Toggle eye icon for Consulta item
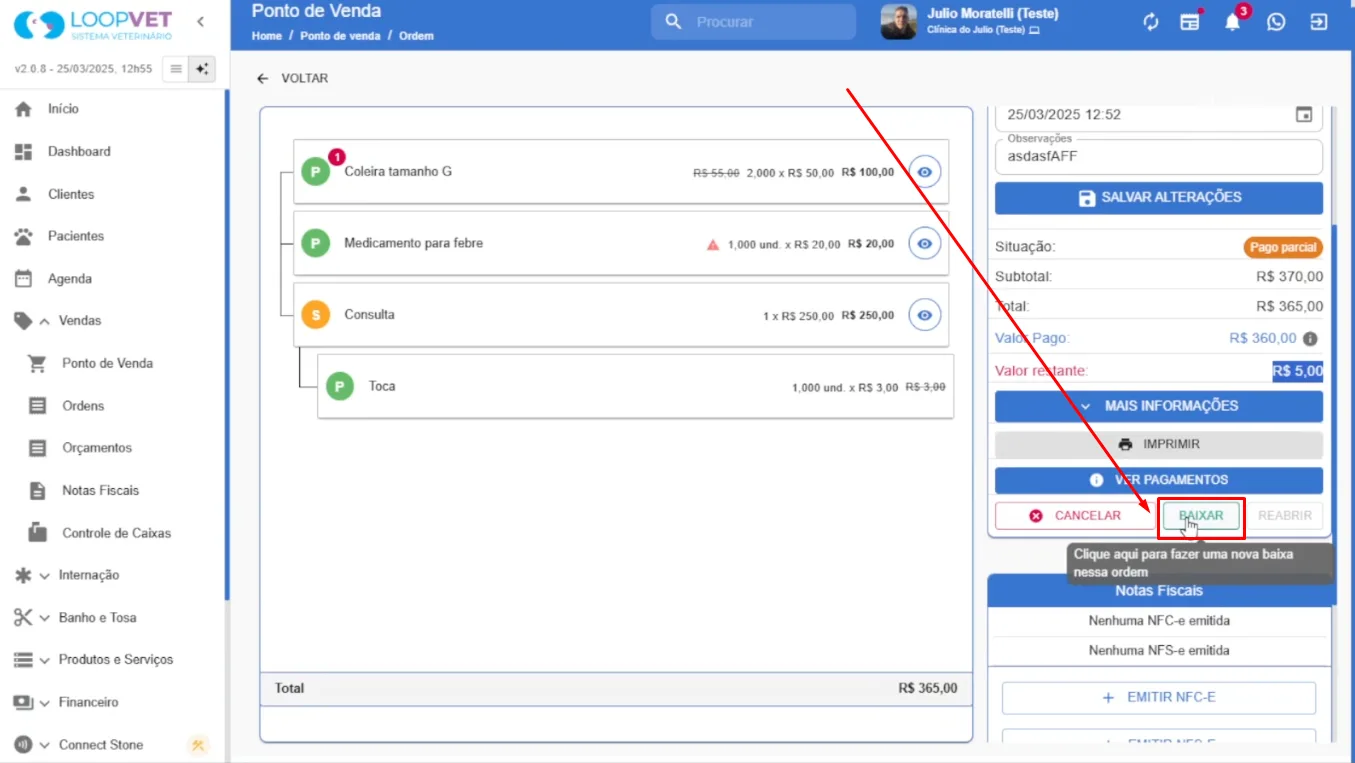Viewport: 1355px width, 763px height. 925,315
